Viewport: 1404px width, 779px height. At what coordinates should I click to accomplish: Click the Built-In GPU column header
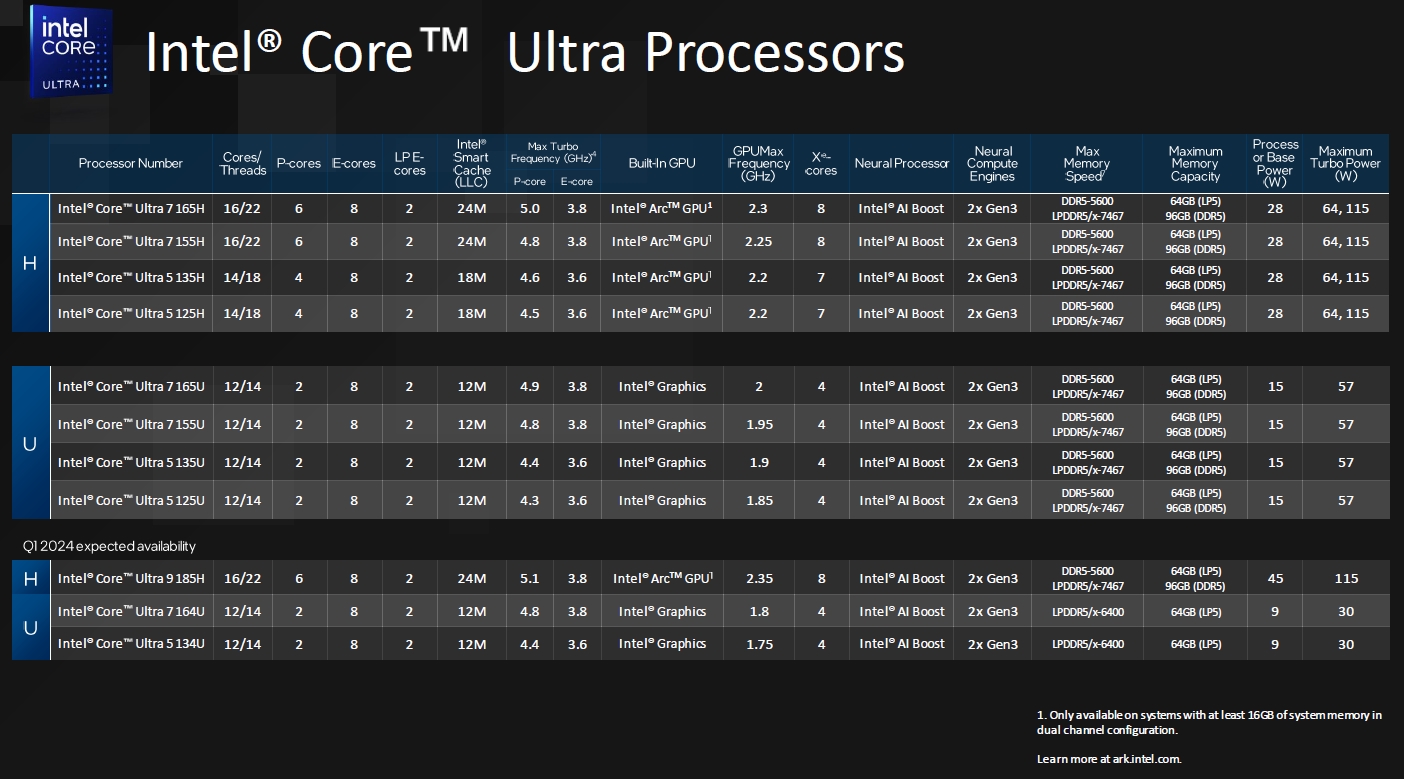tap(660, 163)
